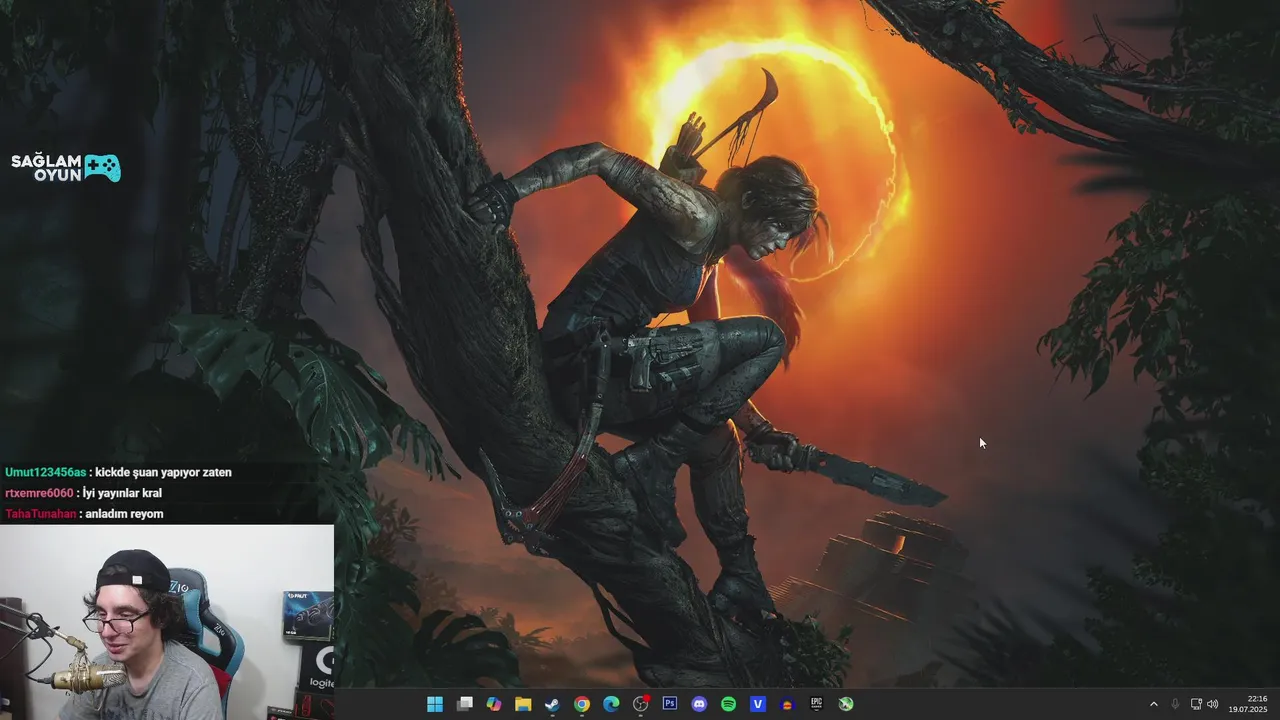Click chat message from TahaTunahan
Image resolution: width=1280 pixels, height=720 pixels.
pyautogui.click(x=84, y=514)
